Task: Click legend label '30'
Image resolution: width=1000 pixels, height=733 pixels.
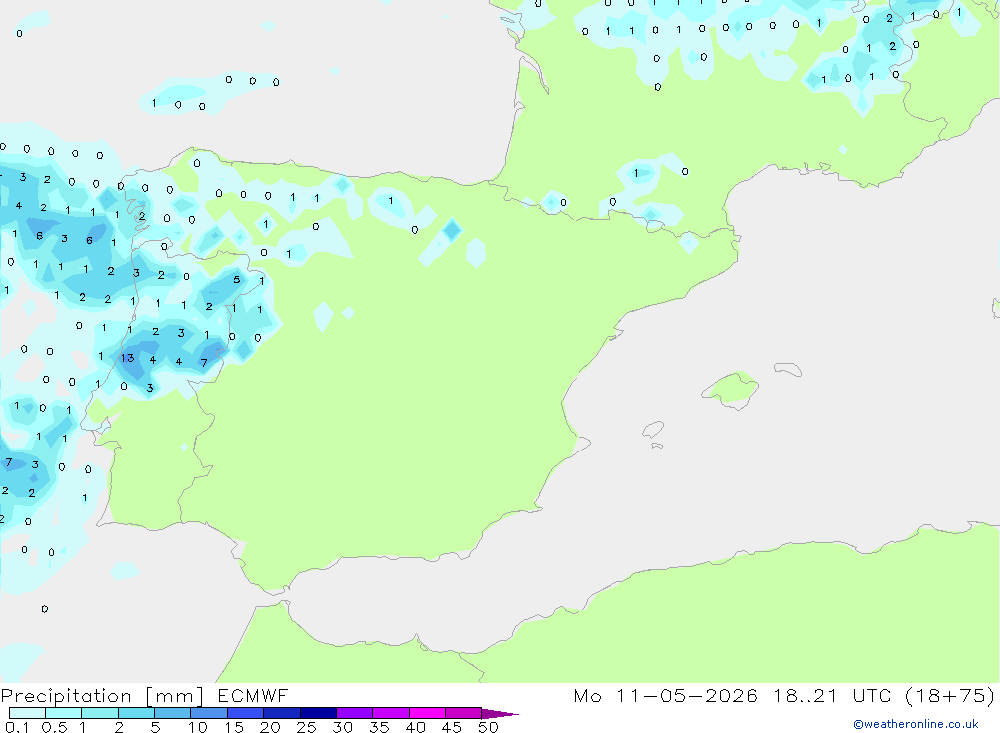Action: (x=342, y=727)
